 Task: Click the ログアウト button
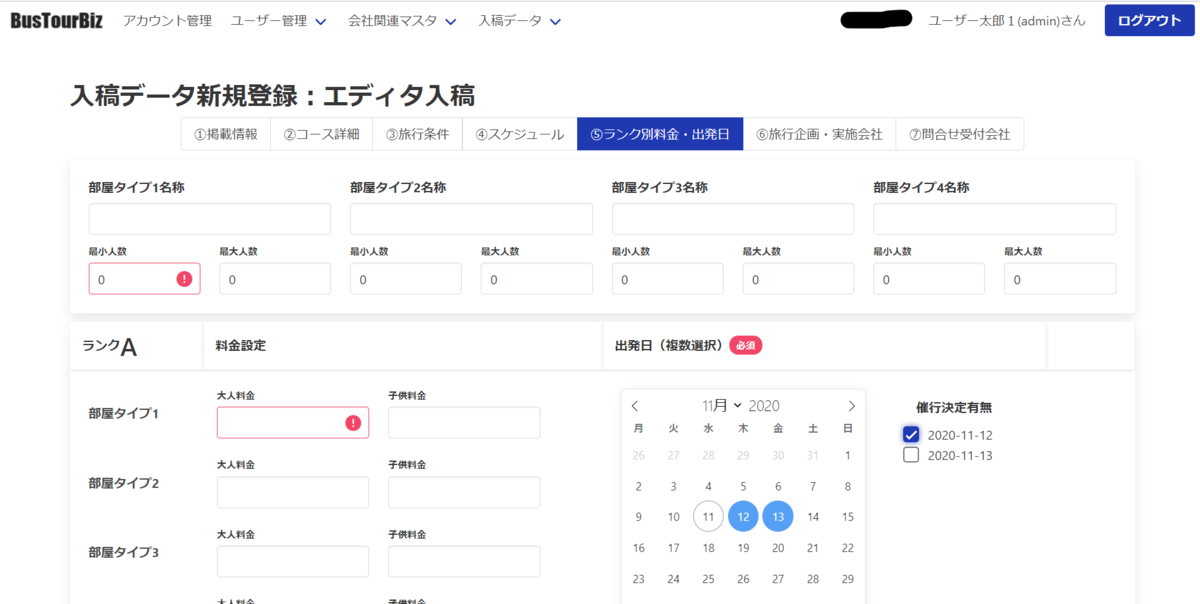[1148, 19]
